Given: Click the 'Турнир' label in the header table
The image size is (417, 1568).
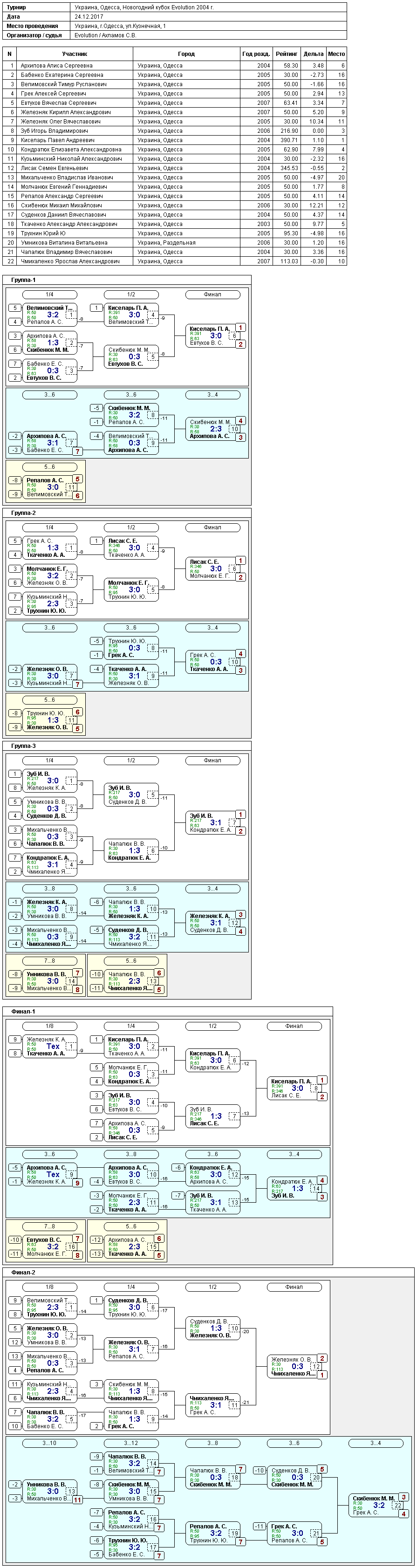Looking at the screenshot, I should tap(16, 7).
